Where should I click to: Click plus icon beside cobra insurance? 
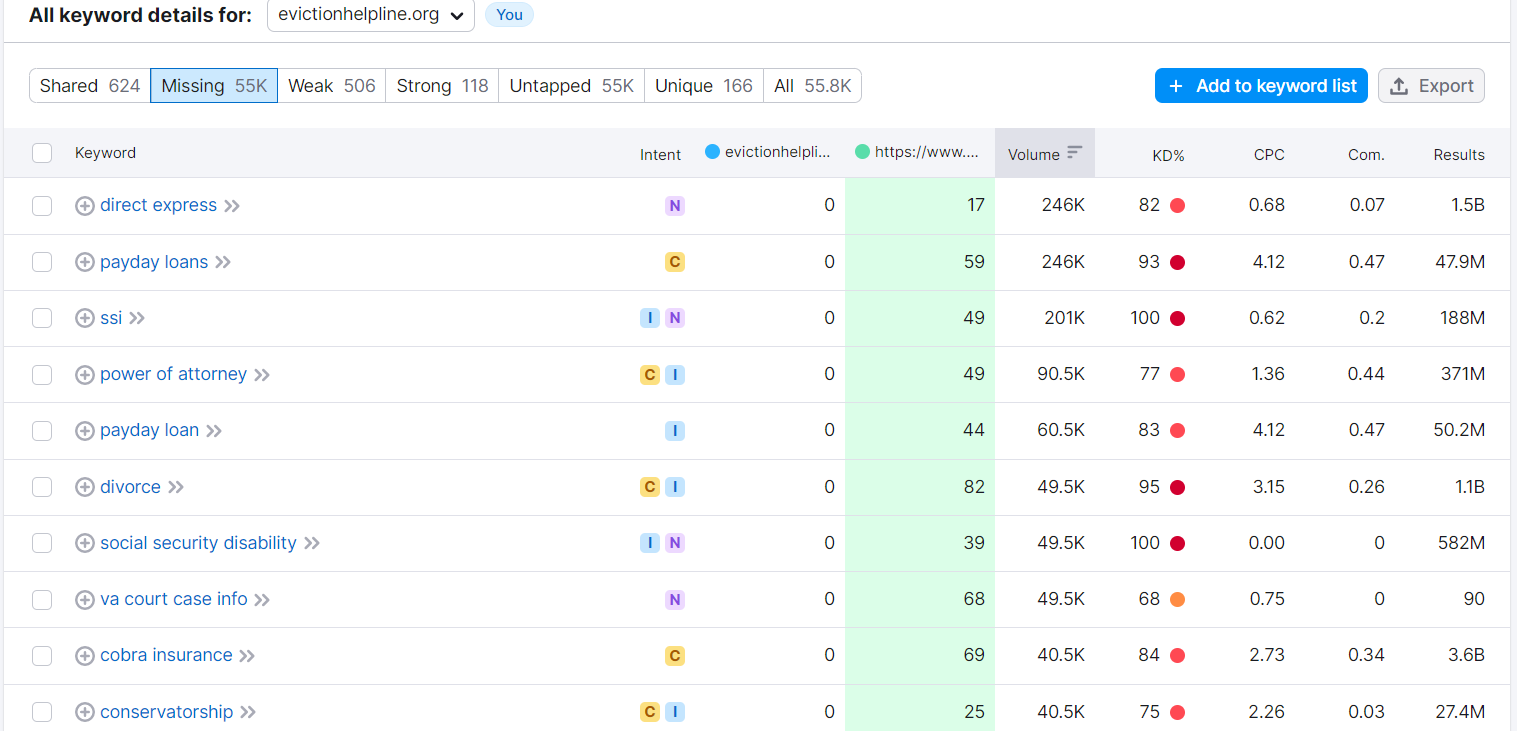[x=85, y=656]
